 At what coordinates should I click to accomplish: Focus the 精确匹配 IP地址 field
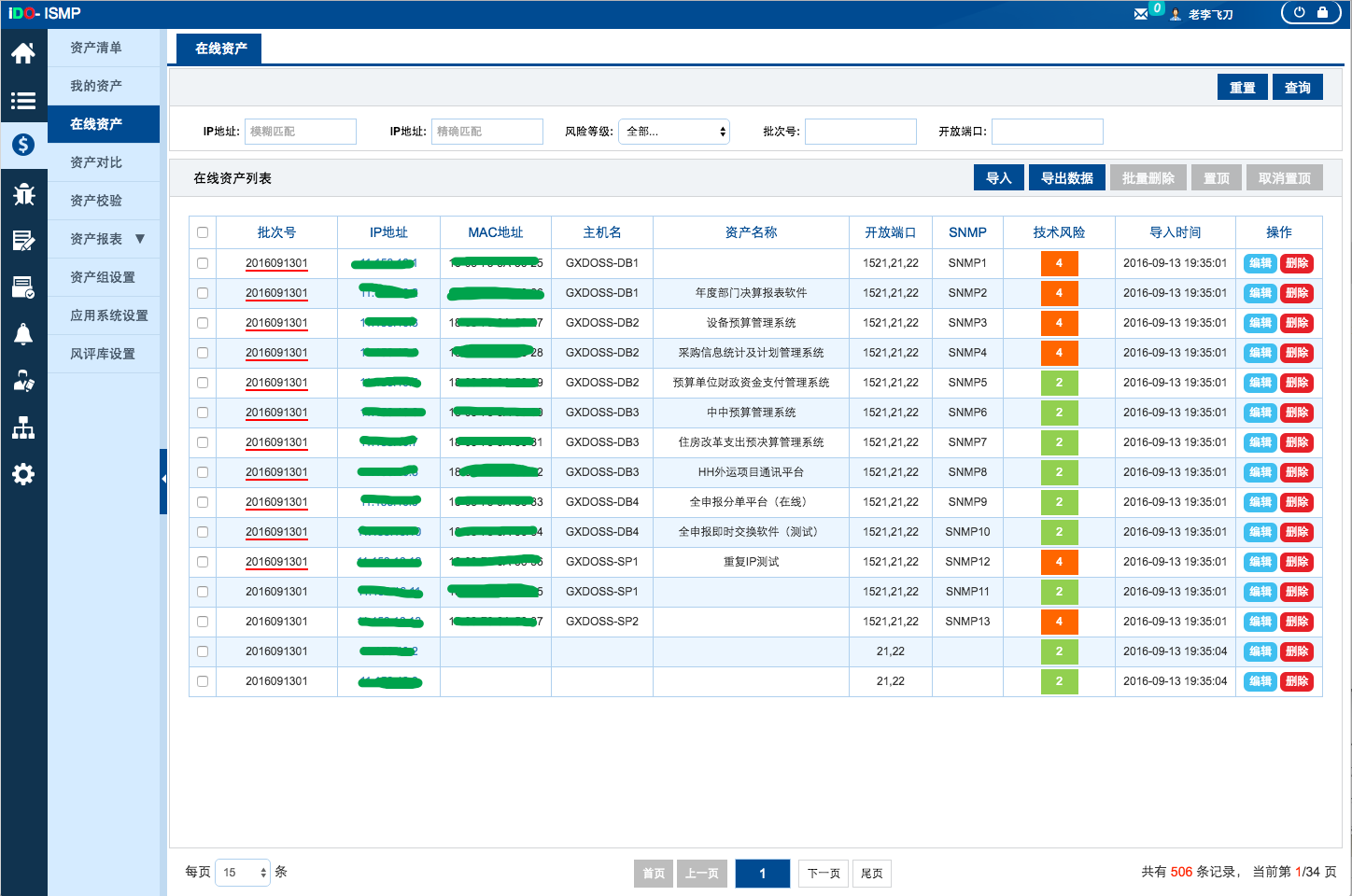[487, 132]
